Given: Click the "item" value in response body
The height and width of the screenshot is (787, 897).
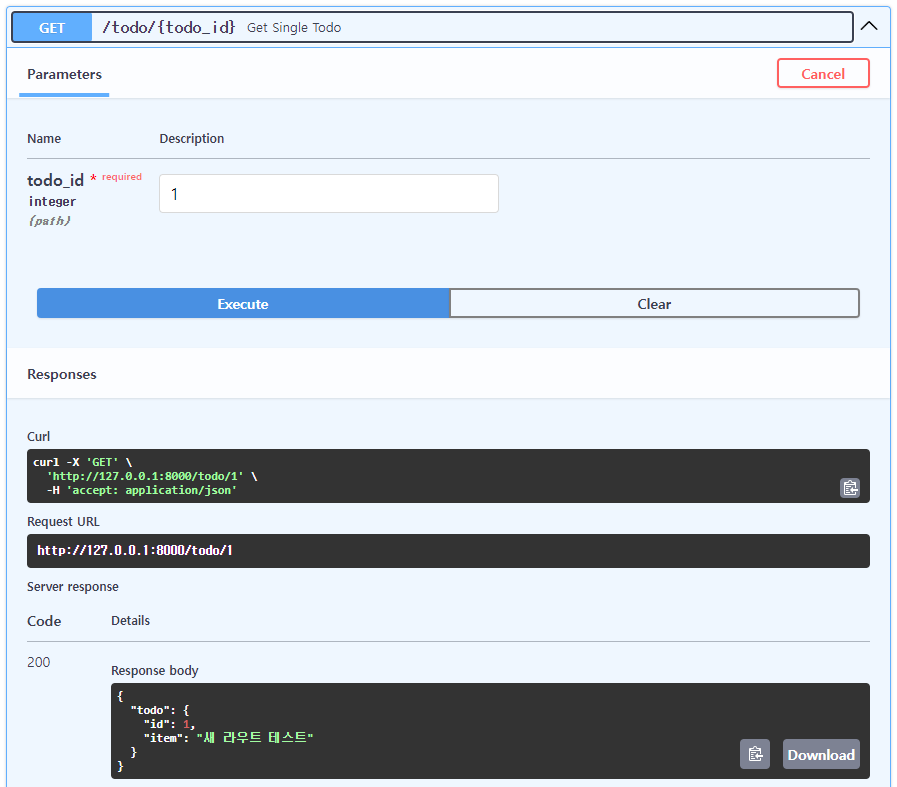Looking at the screenshot, I should 255,738.
